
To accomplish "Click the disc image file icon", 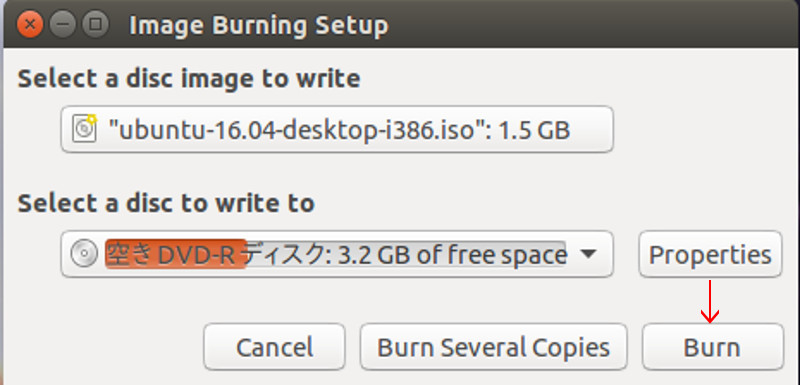I will 84,129.
